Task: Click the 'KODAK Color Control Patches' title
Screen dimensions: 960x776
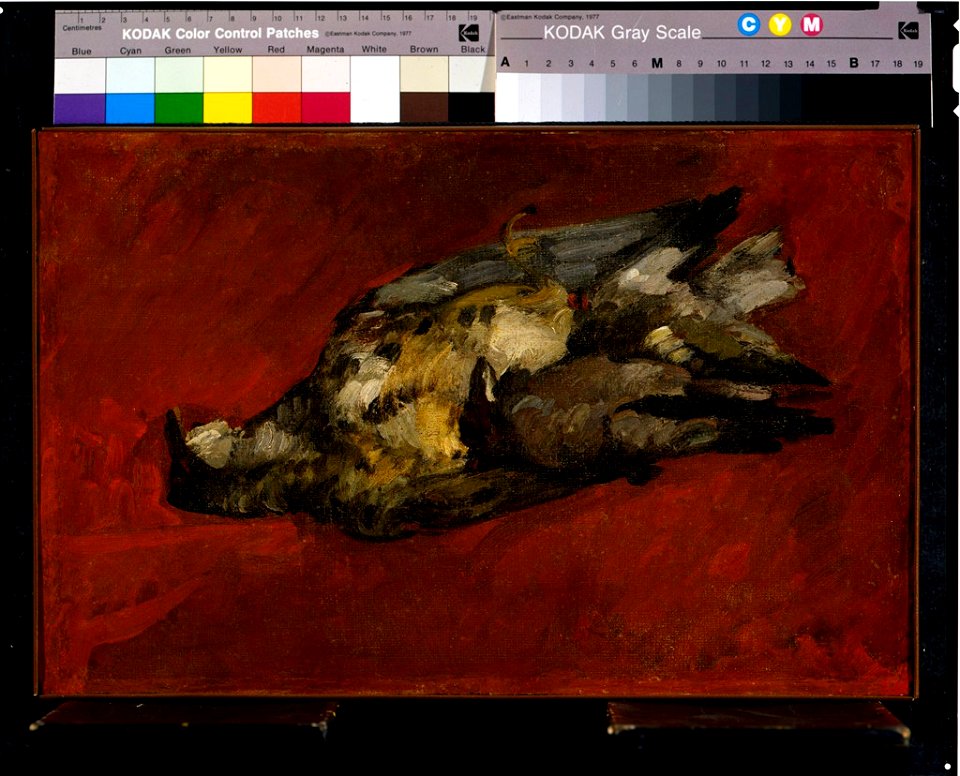Action: click(220, 33)
